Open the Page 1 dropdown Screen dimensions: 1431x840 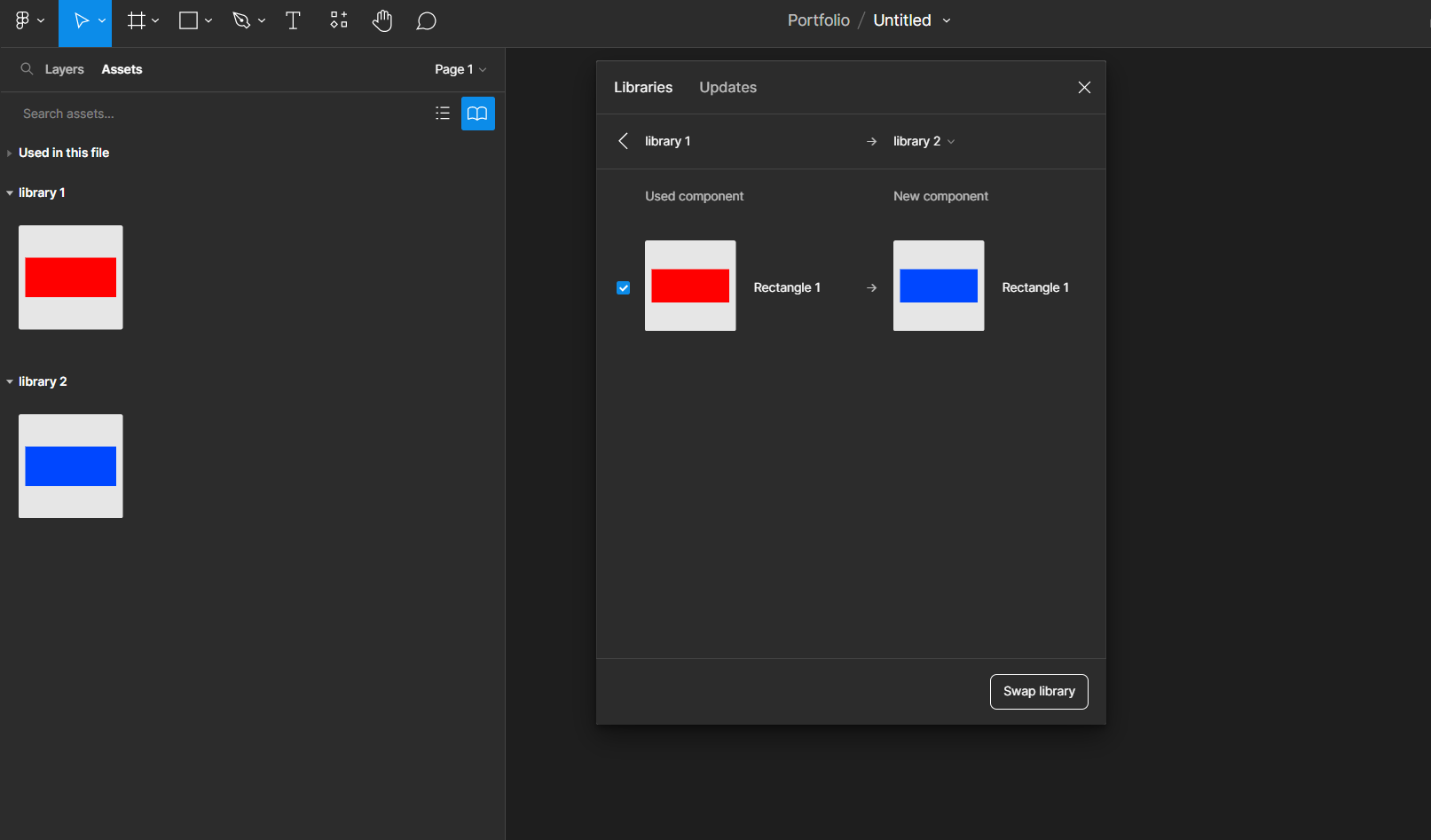460,69
